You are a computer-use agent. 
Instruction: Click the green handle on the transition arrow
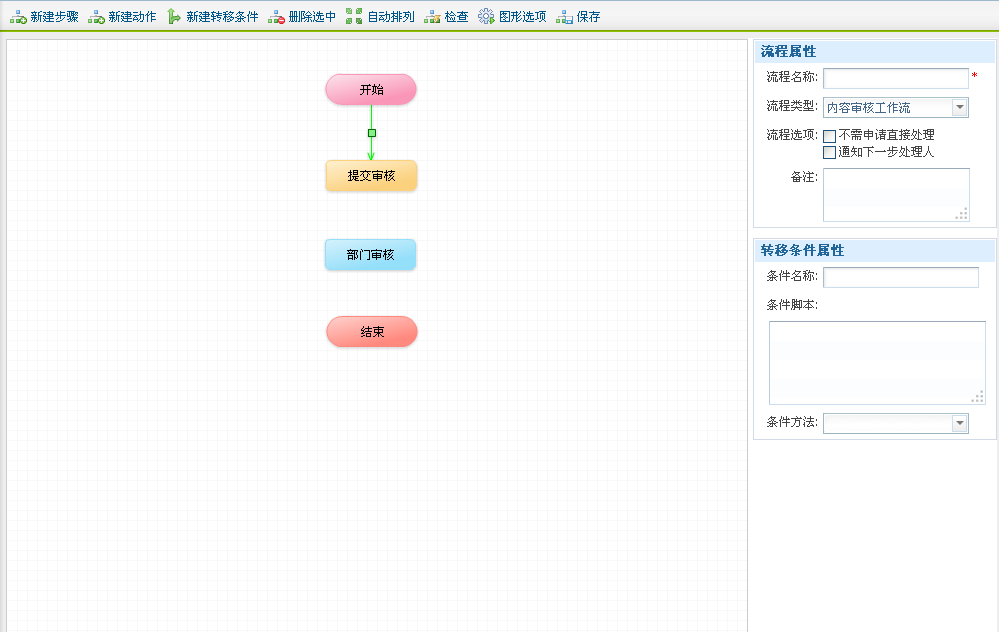(x=371, y=133)
